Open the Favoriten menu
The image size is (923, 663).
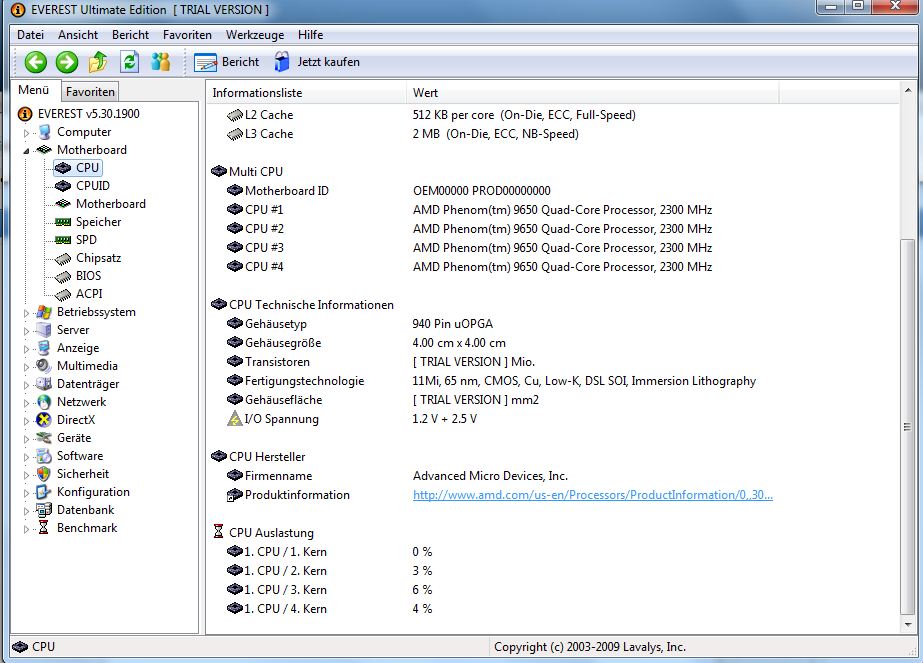click(x=187, y=35)
